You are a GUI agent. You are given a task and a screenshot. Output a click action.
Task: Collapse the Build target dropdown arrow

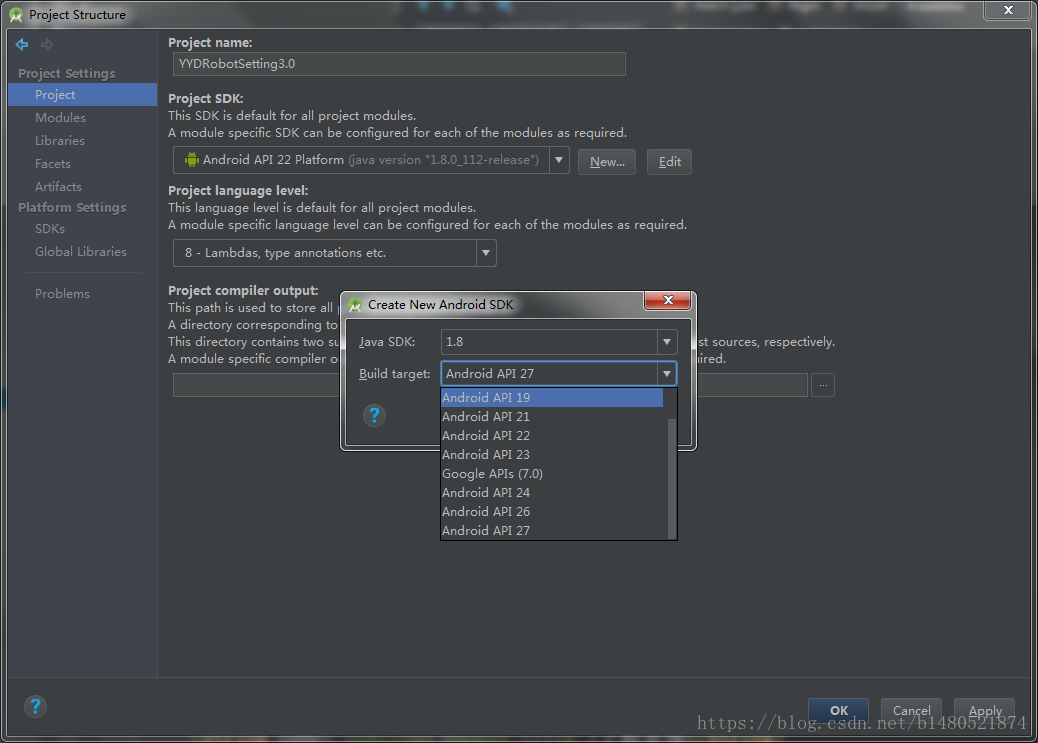(667, 373)
